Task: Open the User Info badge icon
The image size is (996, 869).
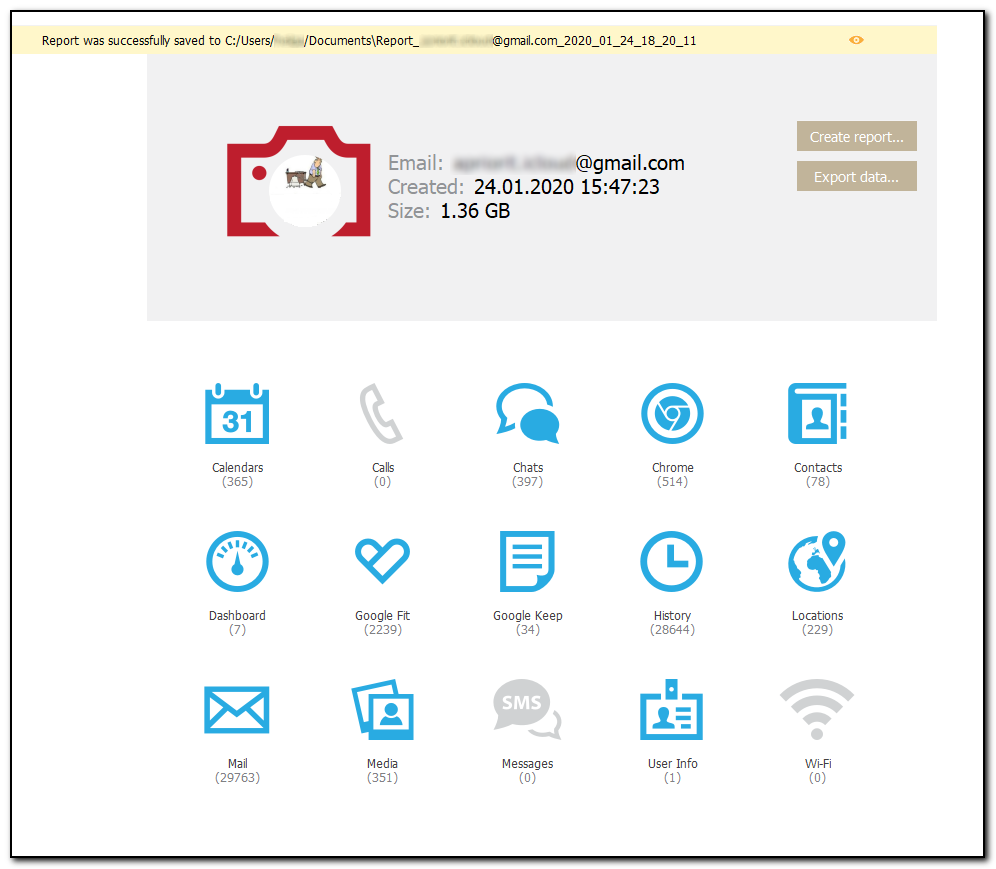Action: pyautogui.click(x=672, y=709)
